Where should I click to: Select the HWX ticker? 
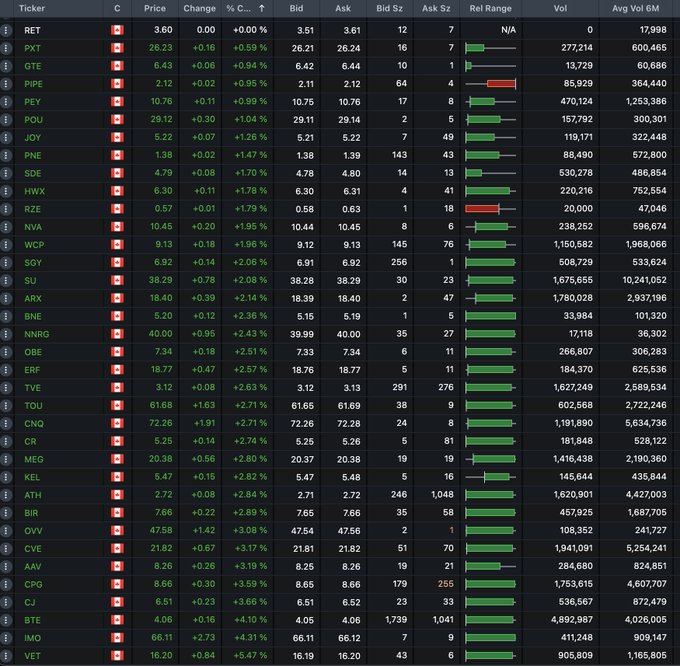point(35,191)
